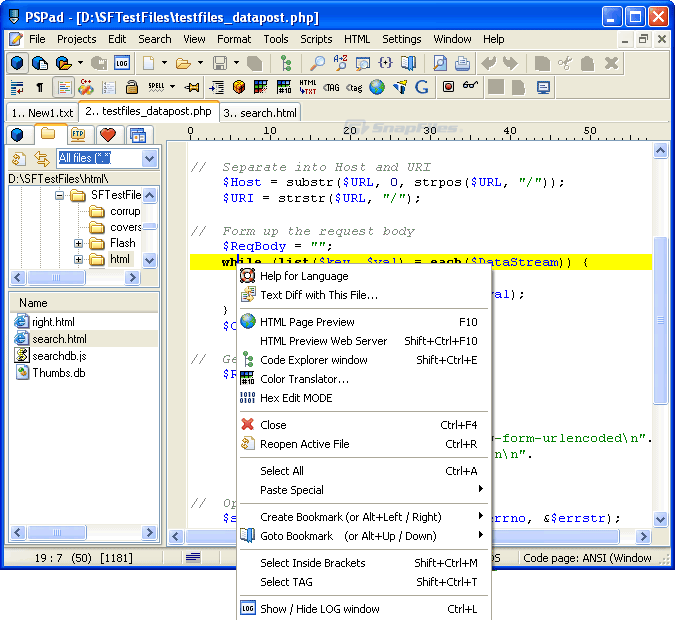Select Hex Edit MODE menu entry
This screenshot has height=626, width=675.
(x=364, y=398)
